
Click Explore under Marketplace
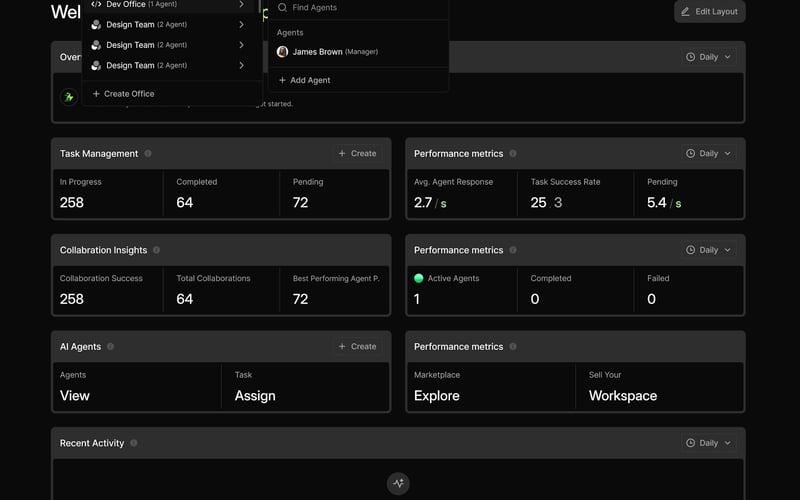click(437, 395)
